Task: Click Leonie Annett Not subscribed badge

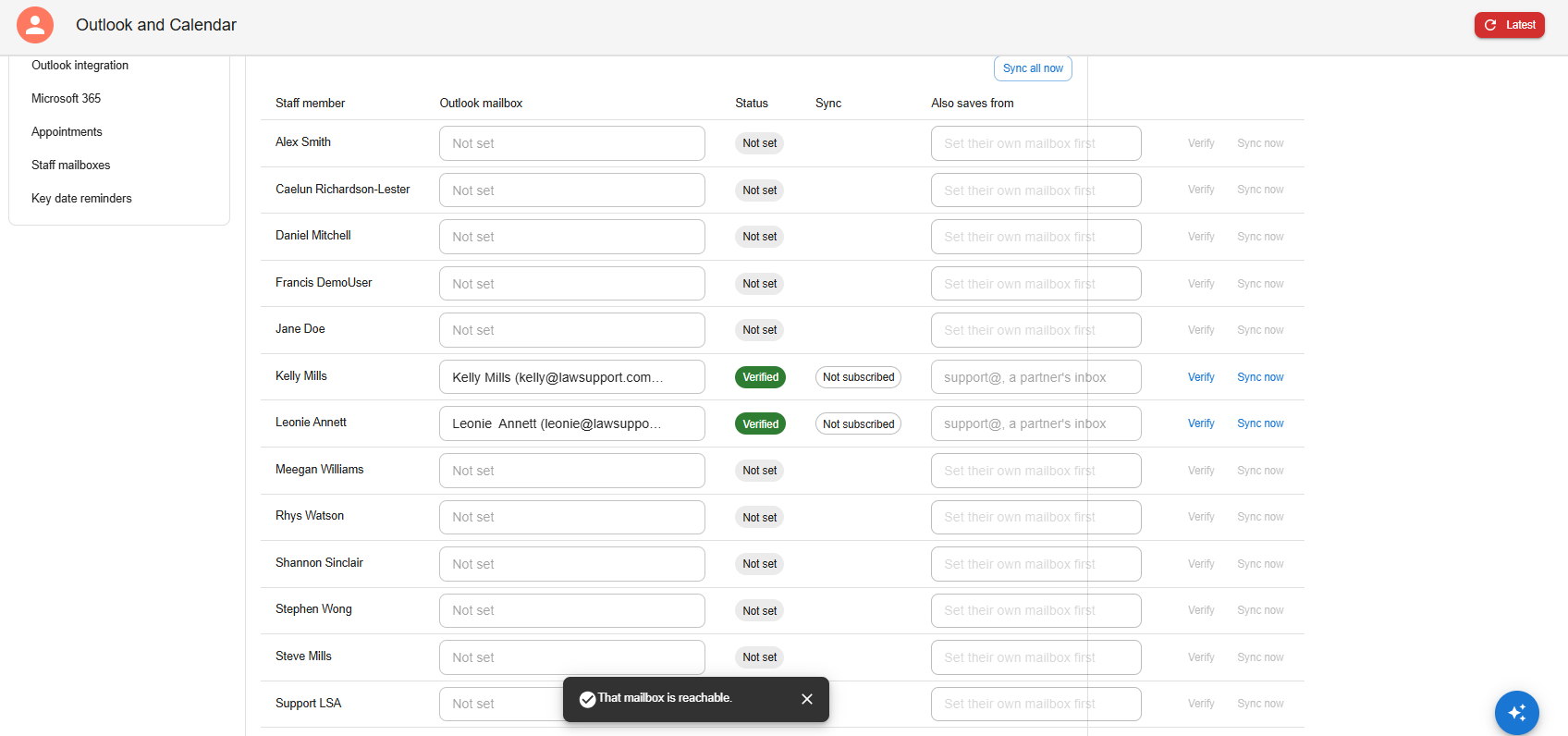Action: coord(858,424)
